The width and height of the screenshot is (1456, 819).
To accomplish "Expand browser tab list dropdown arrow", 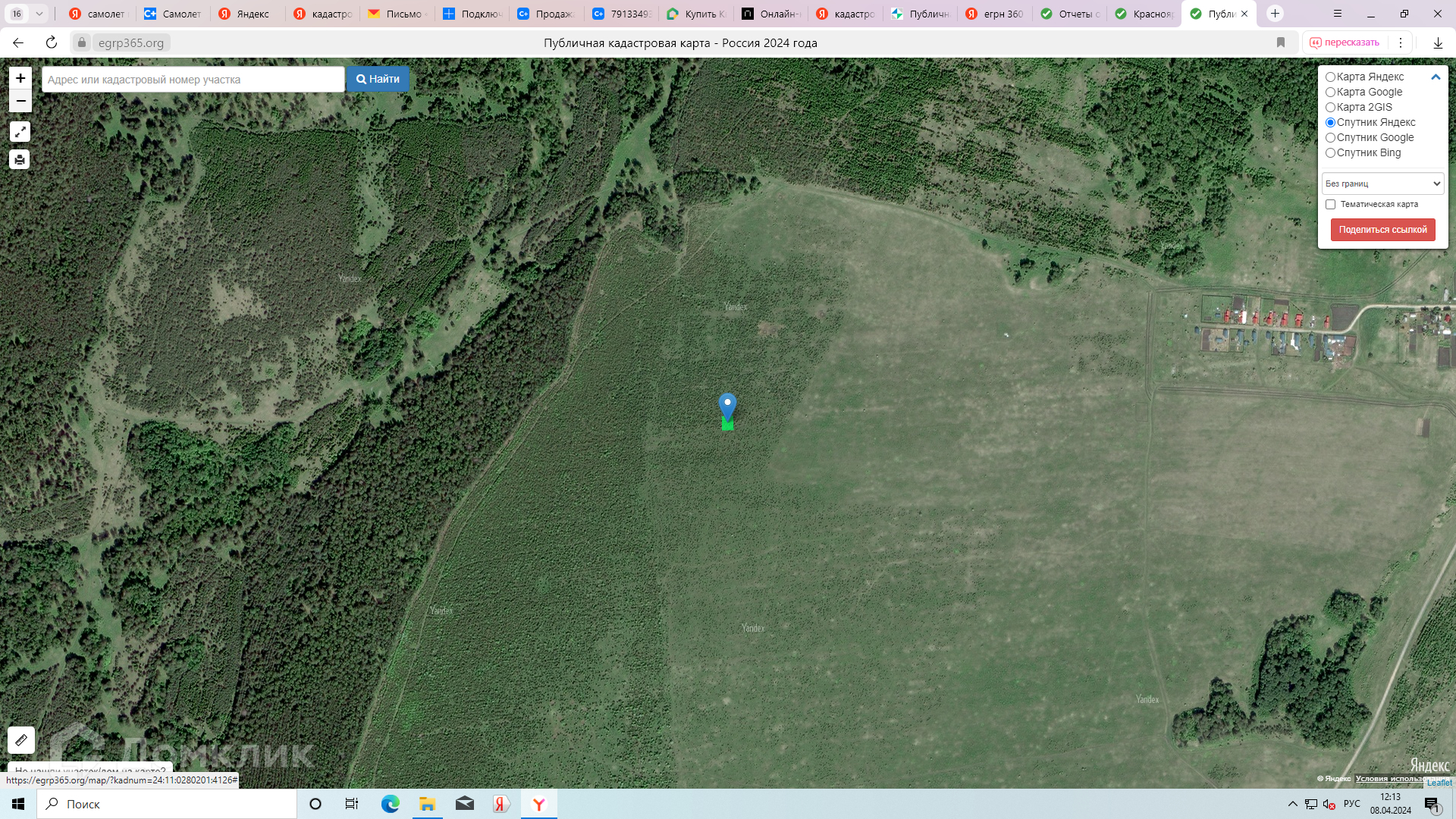I will (39, 14).
